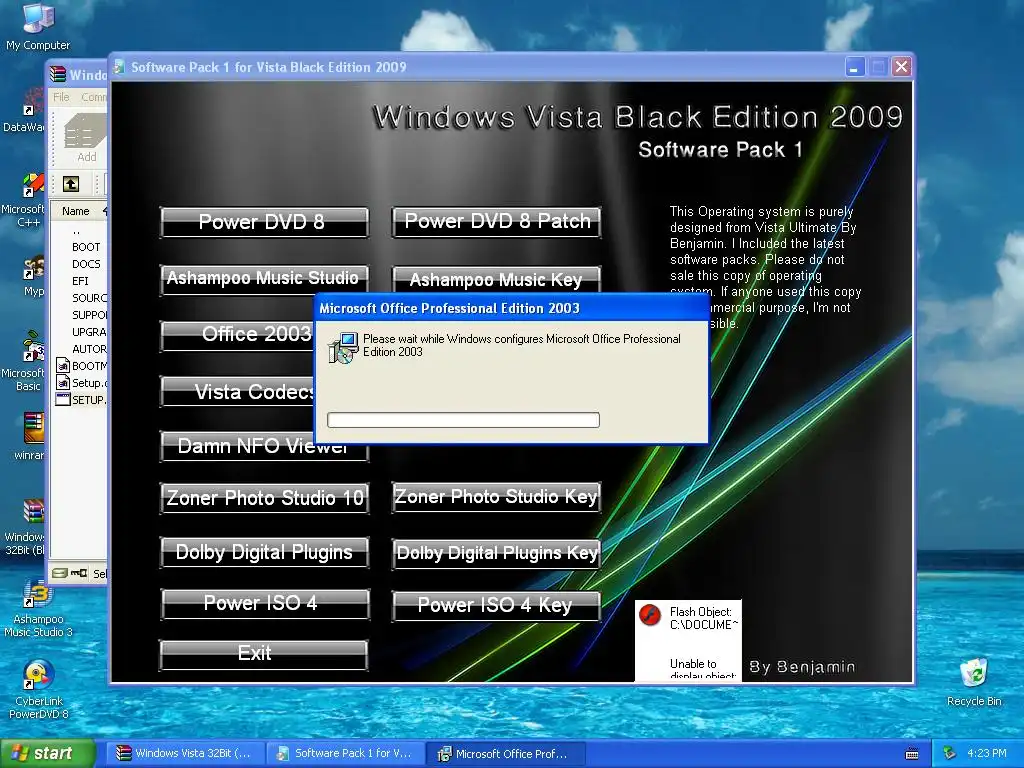Open My Computer desktop icon
This screenshot has width=1024, height=768.
pos(38,26)
